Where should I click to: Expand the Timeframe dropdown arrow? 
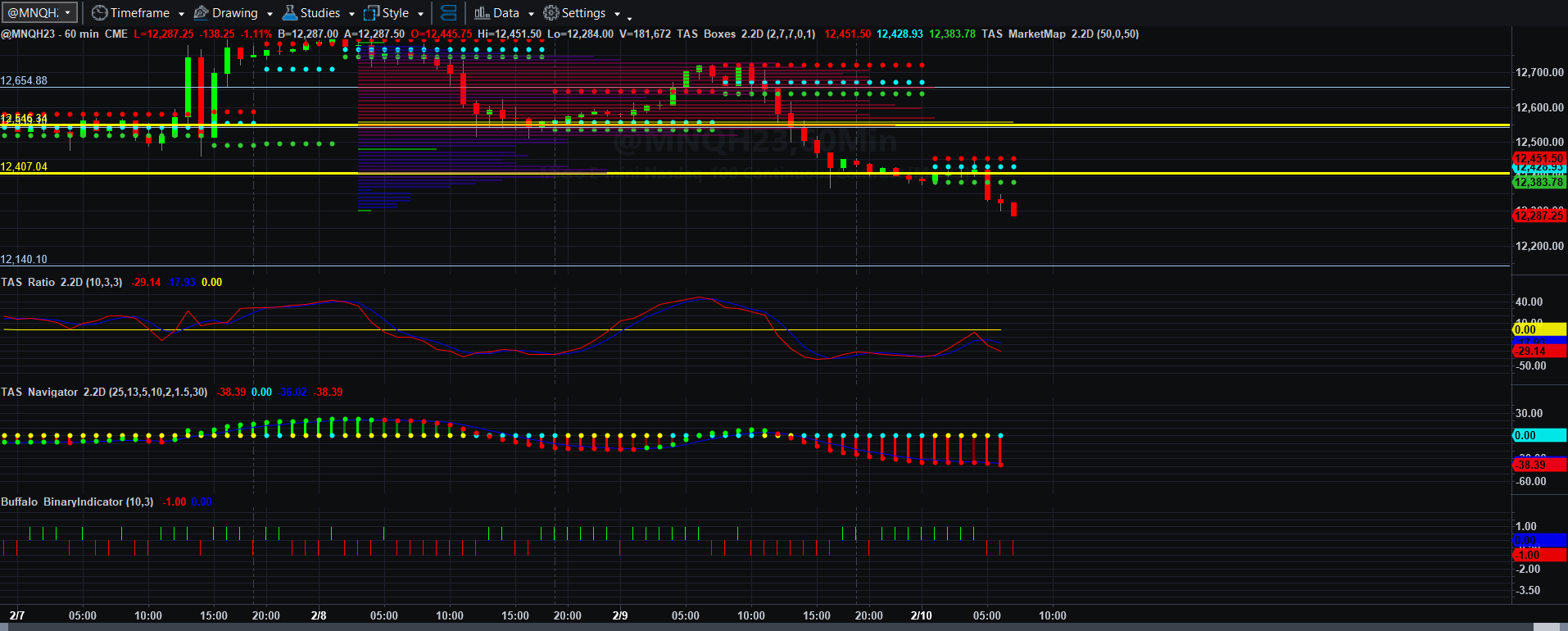(181, 14)
